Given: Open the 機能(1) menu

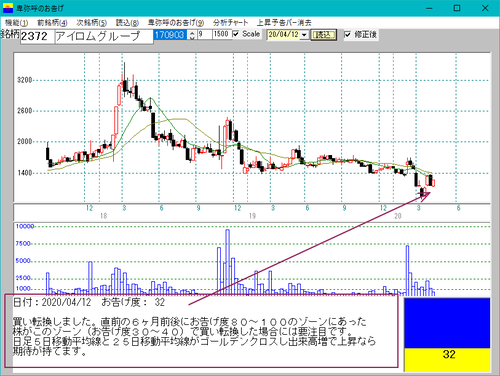Looking at the screenshot, I should 16,23.
